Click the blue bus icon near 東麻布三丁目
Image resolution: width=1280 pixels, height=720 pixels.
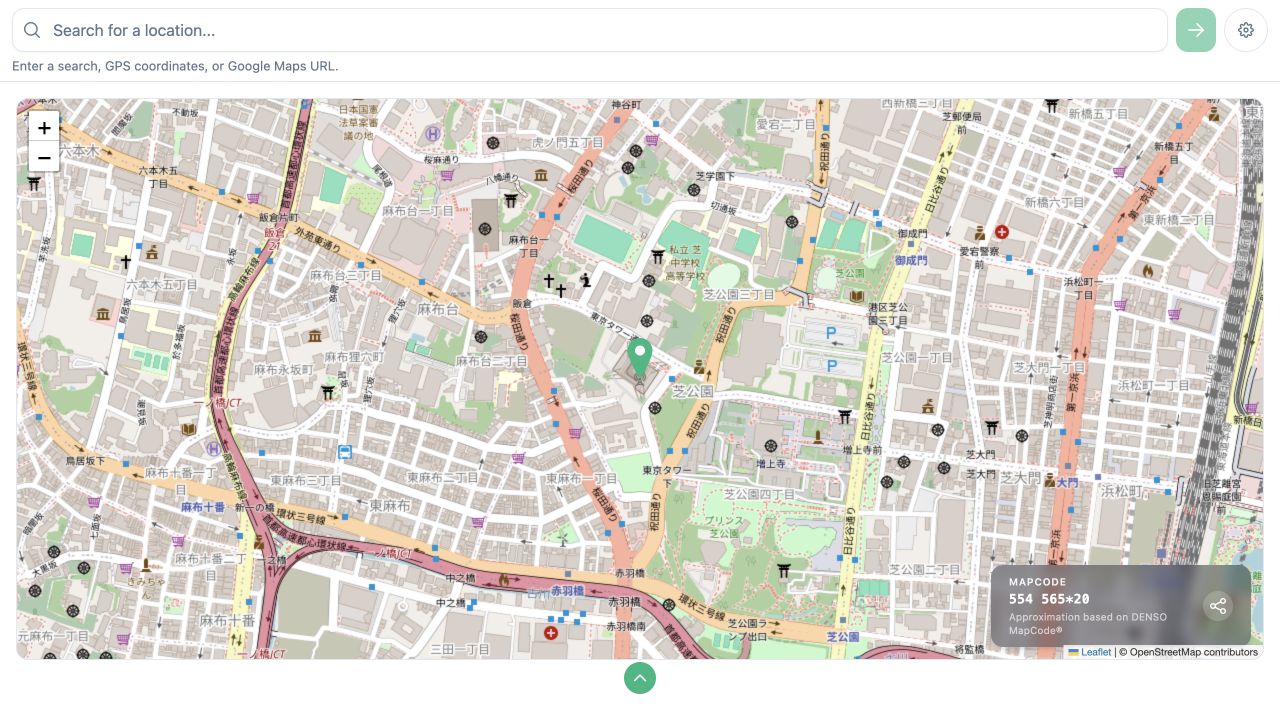(x=345, y=452)
